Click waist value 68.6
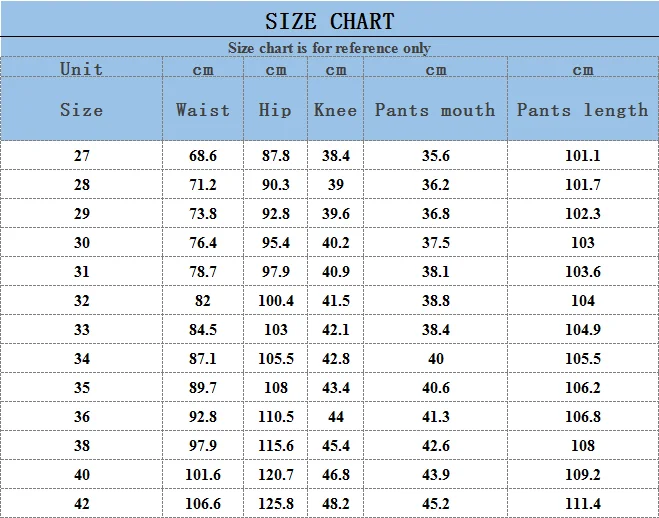The width and height of the screenshot is (659, 518). pyautogui.click(x=203, y=156)
